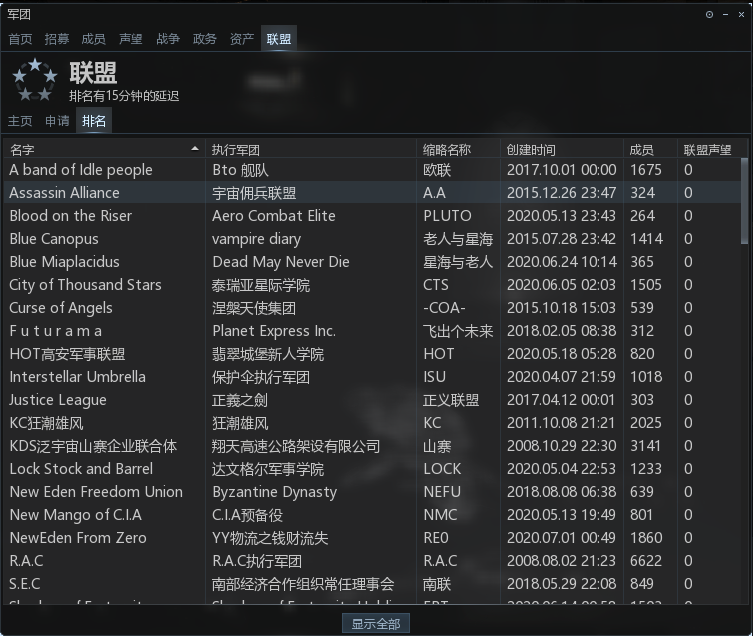Switch to the 招募 tab

pos(57,39)
